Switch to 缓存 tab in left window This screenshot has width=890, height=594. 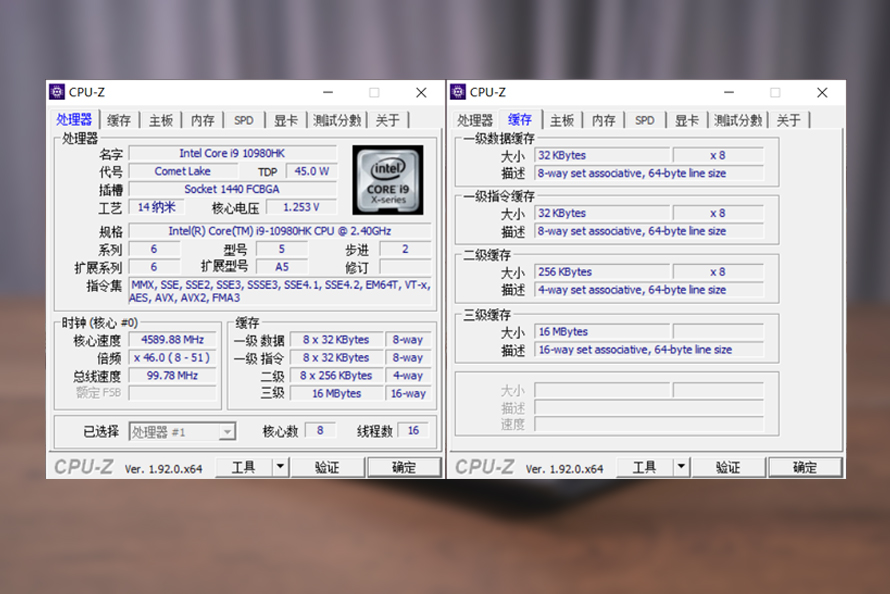[119, 120]
